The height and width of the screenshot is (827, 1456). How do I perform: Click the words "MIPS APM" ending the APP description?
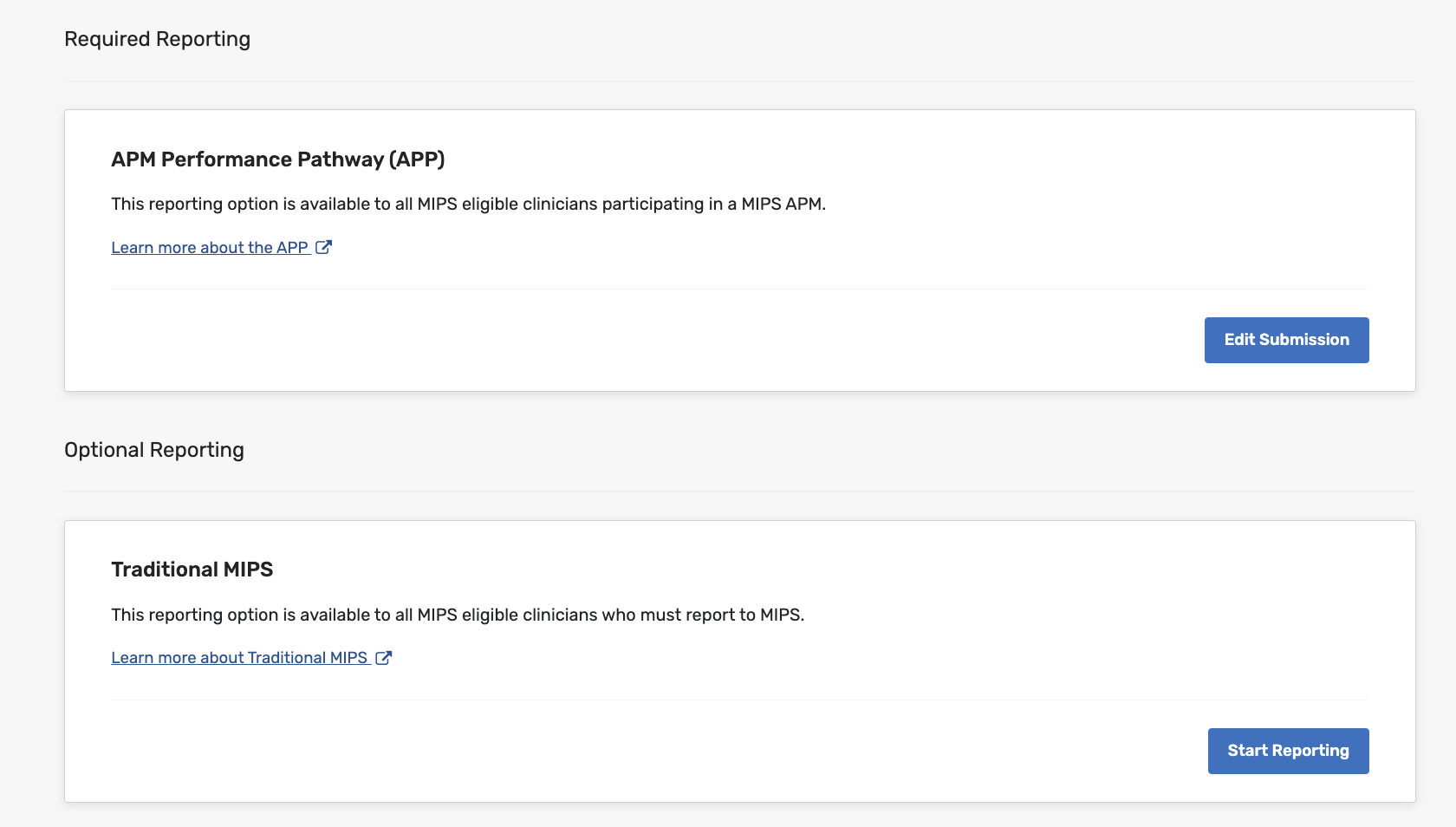click(x=782, y=204)
